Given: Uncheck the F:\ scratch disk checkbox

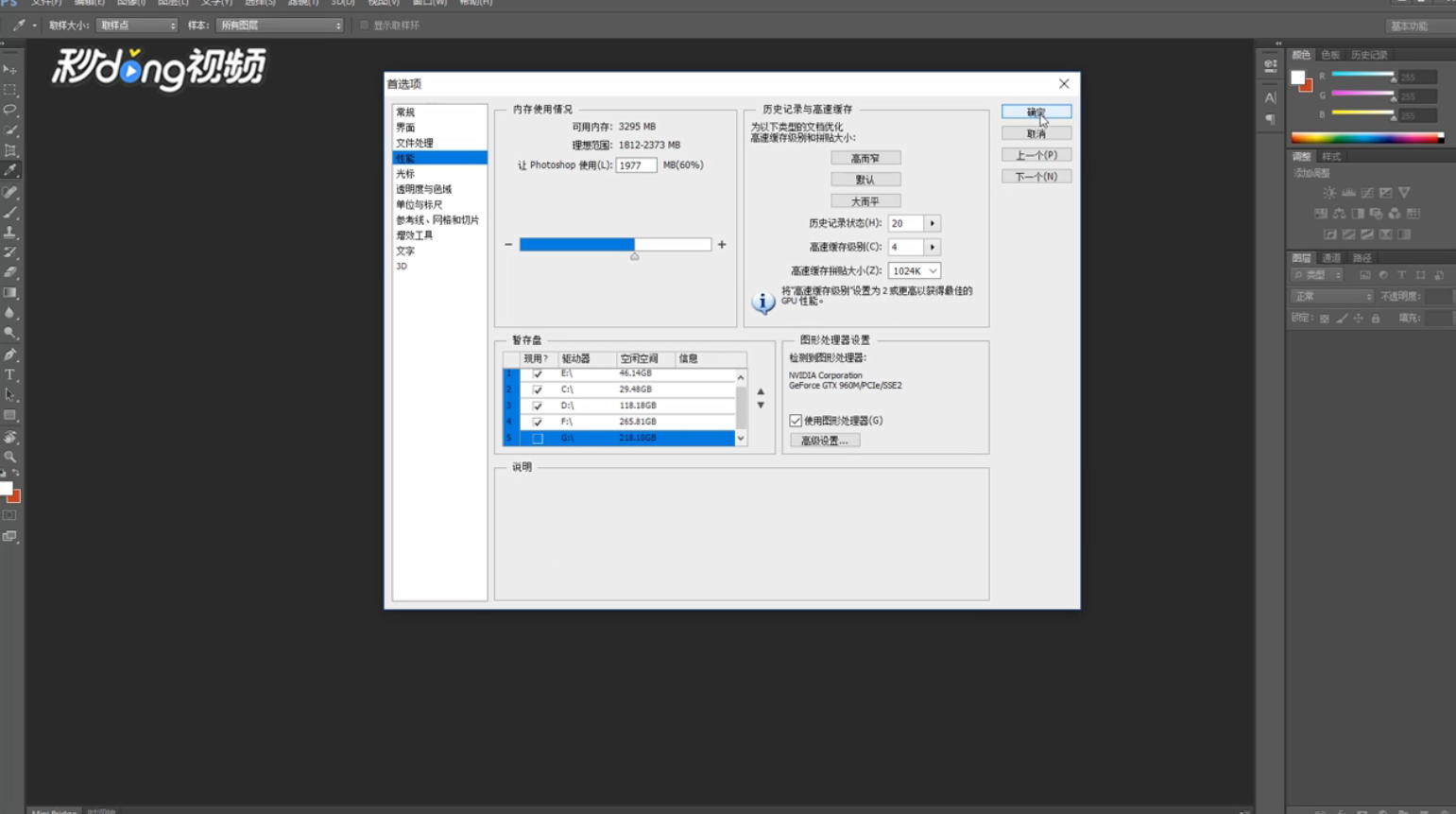Looking at the screenshot, I should 538,422.
